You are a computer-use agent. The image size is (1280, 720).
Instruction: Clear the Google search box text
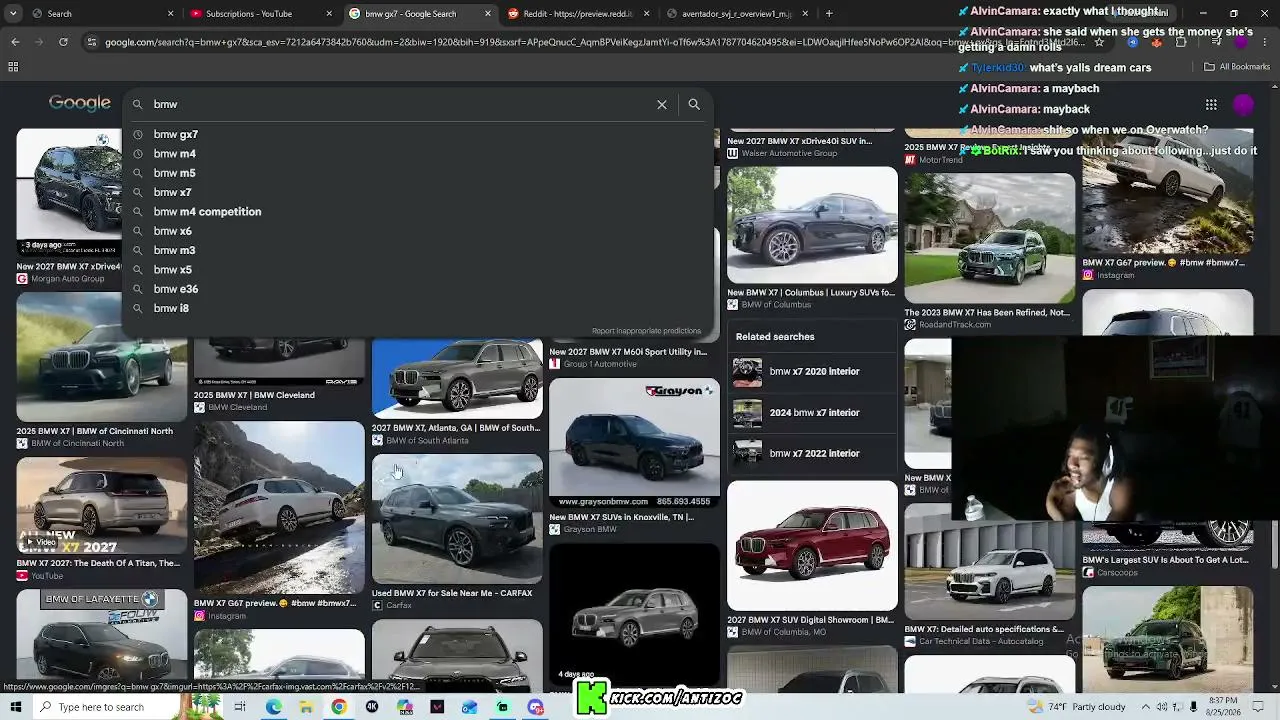click(x=662, y=104)
